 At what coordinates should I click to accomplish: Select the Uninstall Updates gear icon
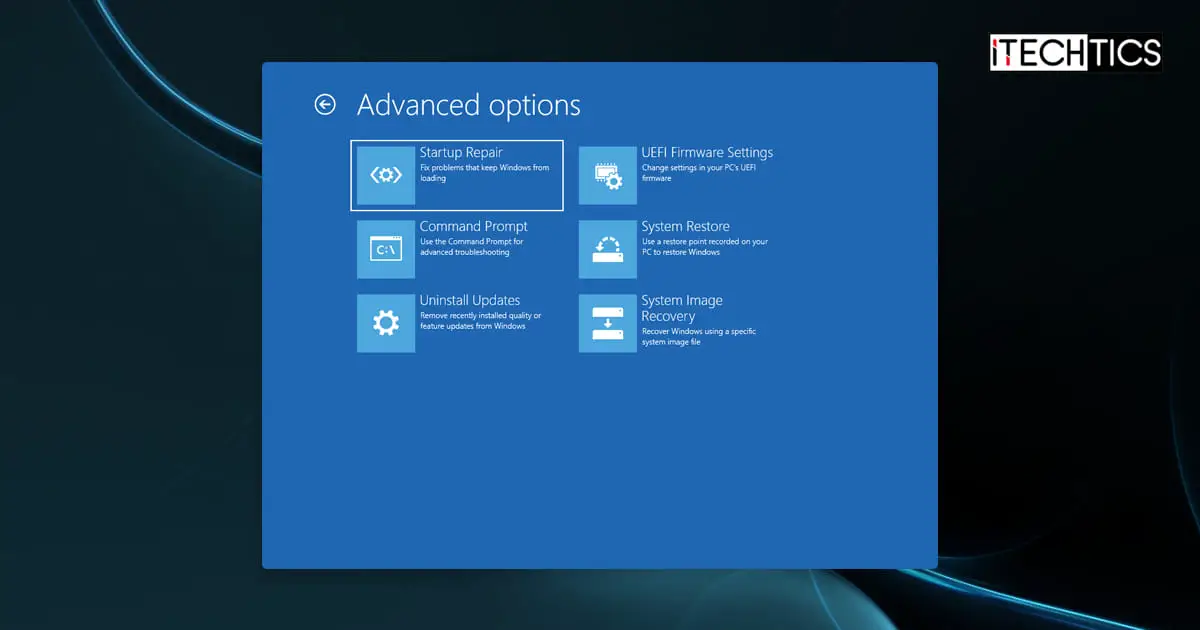(x=386, y=323)
